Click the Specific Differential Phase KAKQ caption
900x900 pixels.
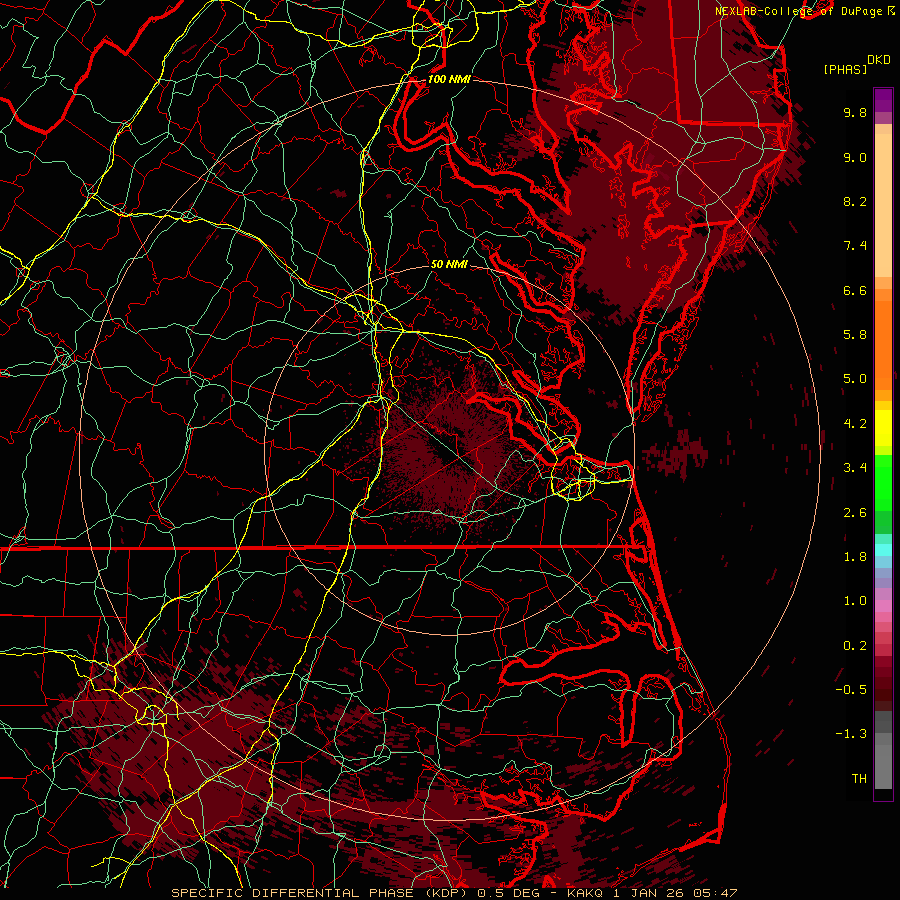click(x=454, y=893)
